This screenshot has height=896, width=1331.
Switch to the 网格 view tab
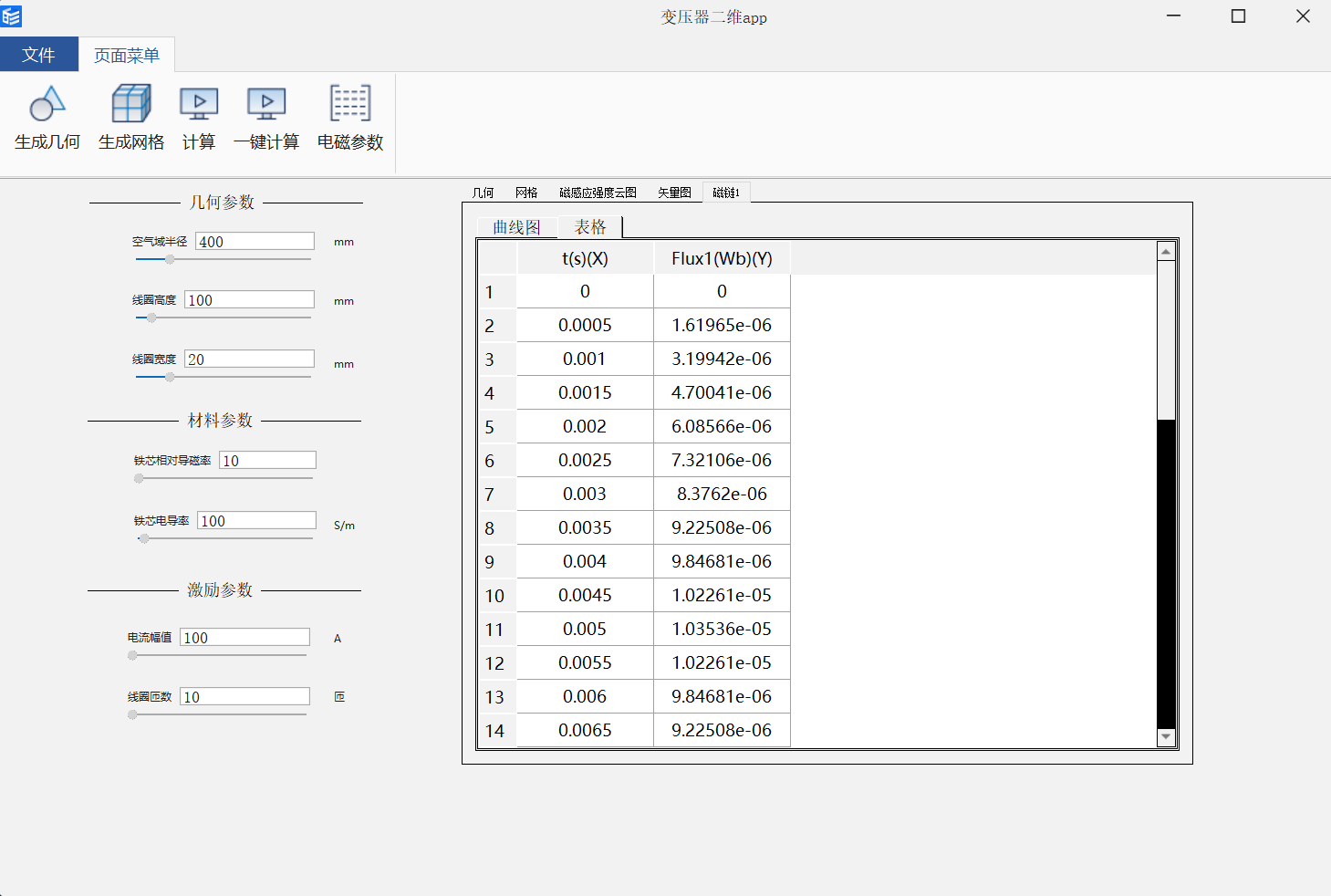tap(526, 193)
